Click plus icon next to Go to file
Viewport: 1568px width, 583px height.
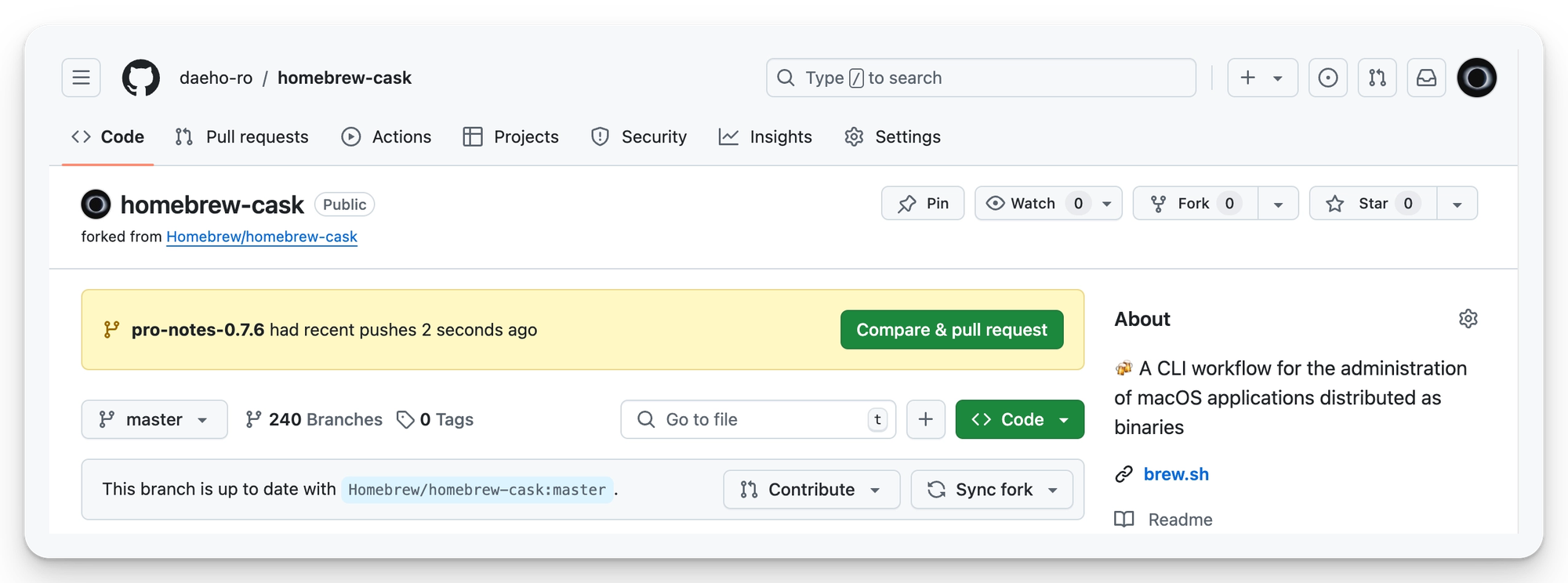pyautogui.click(x=925, y=419)
